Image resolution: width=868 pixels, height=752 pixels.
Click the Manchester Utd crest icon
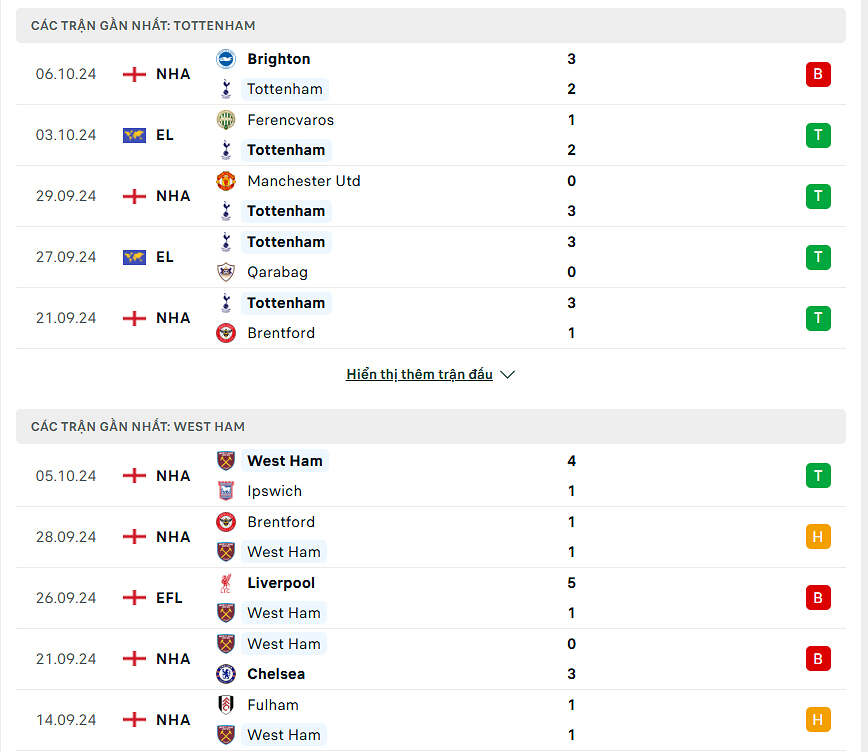[226, 181]
